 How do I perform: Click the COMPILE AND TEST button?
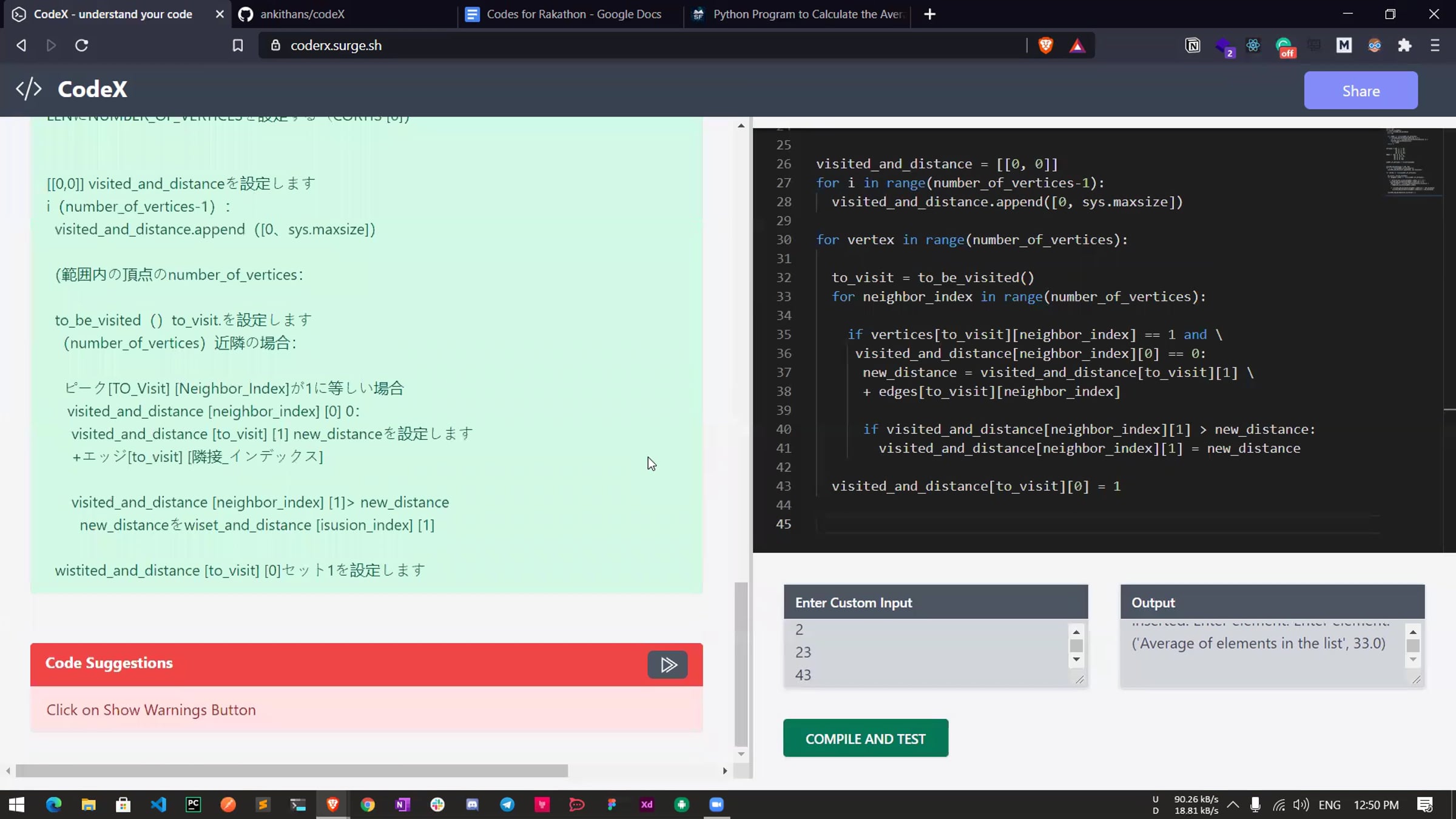coord(866,738)
